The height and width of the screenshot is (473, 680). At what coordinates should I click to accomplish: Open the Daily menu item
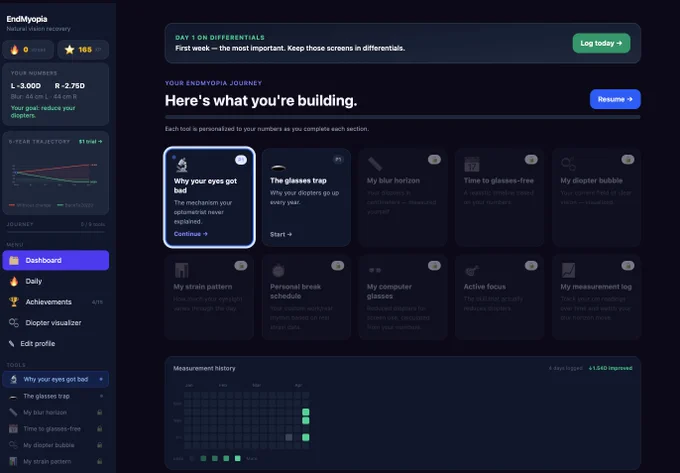[x=56, y=281]
